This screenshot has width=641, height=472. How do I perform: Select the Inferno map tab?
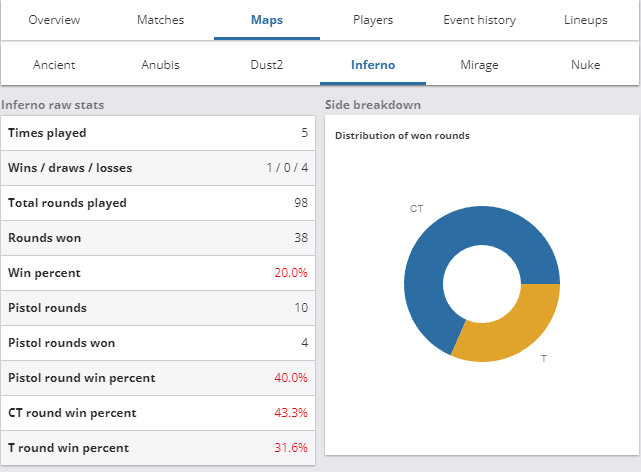(x=373, y=65)
